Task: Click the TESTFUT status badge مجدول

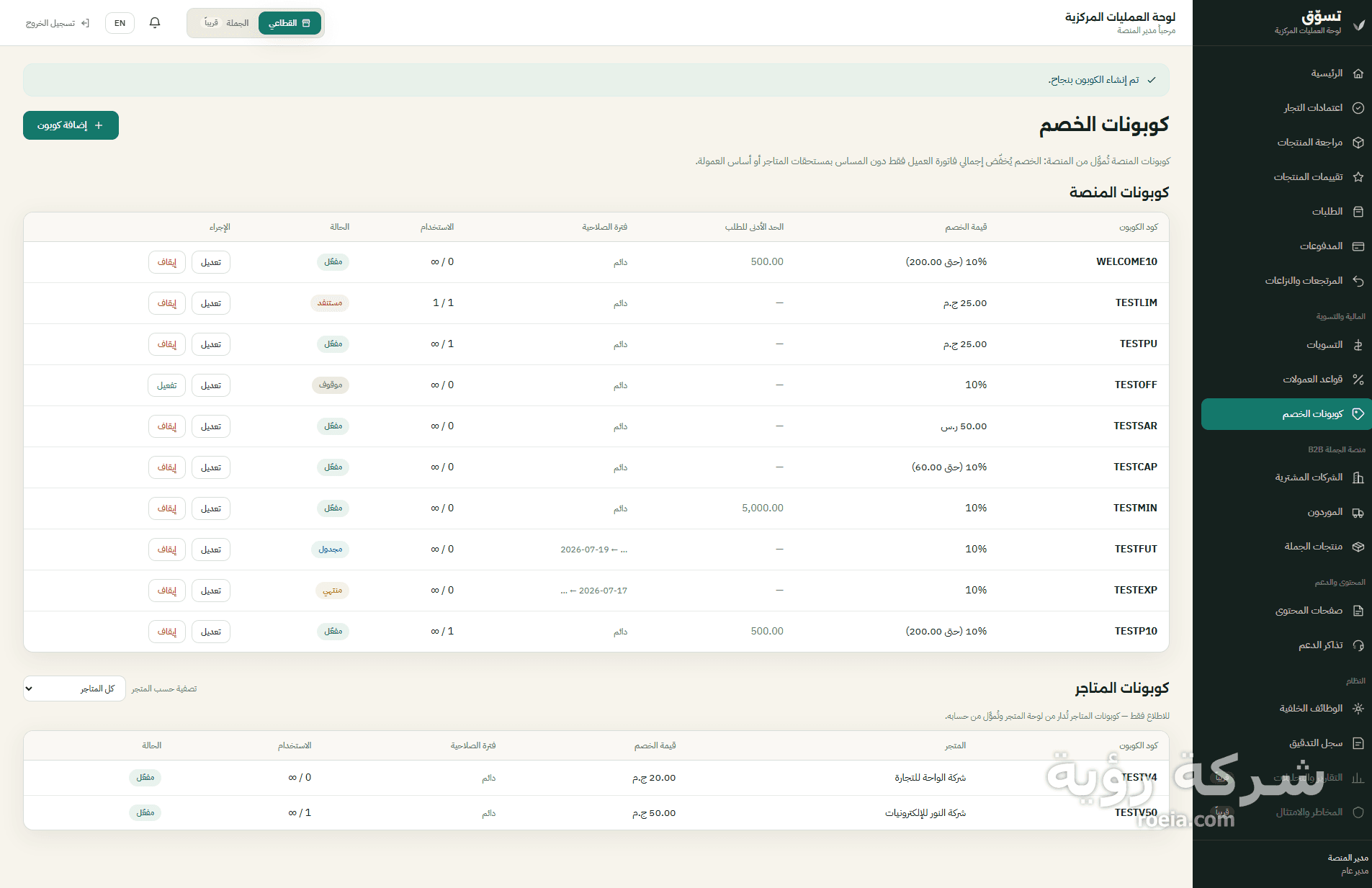Action: 331,550
